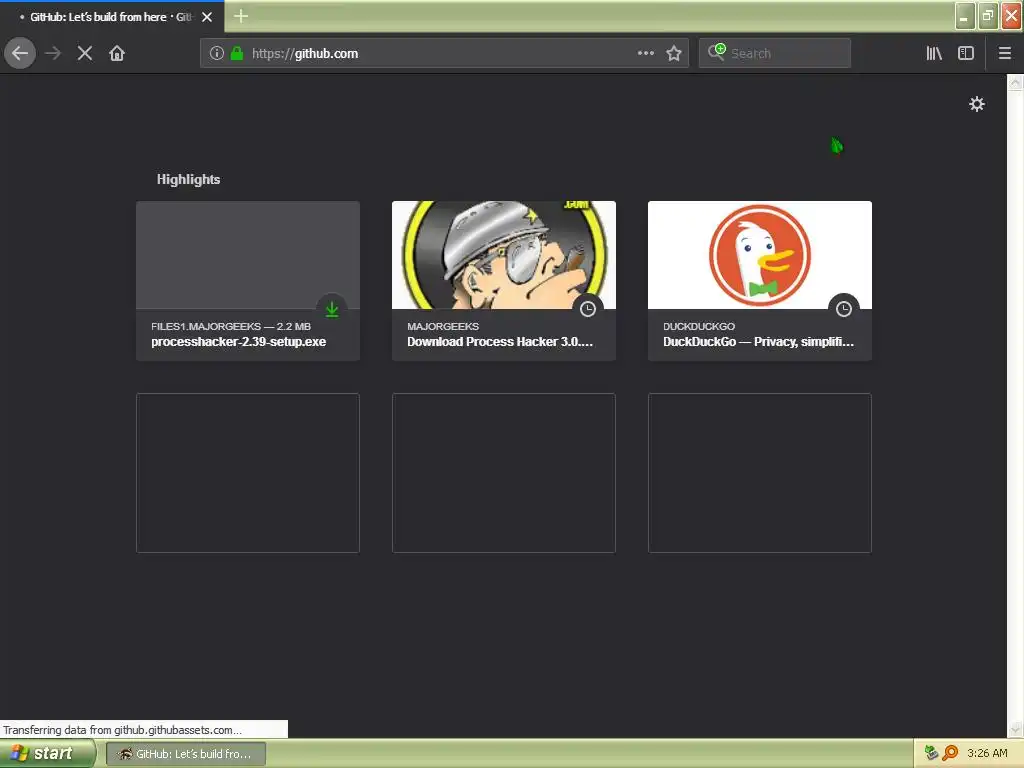Open the home page via the house icon
This screenshot has width=1024, height=768.
point(117,53)
